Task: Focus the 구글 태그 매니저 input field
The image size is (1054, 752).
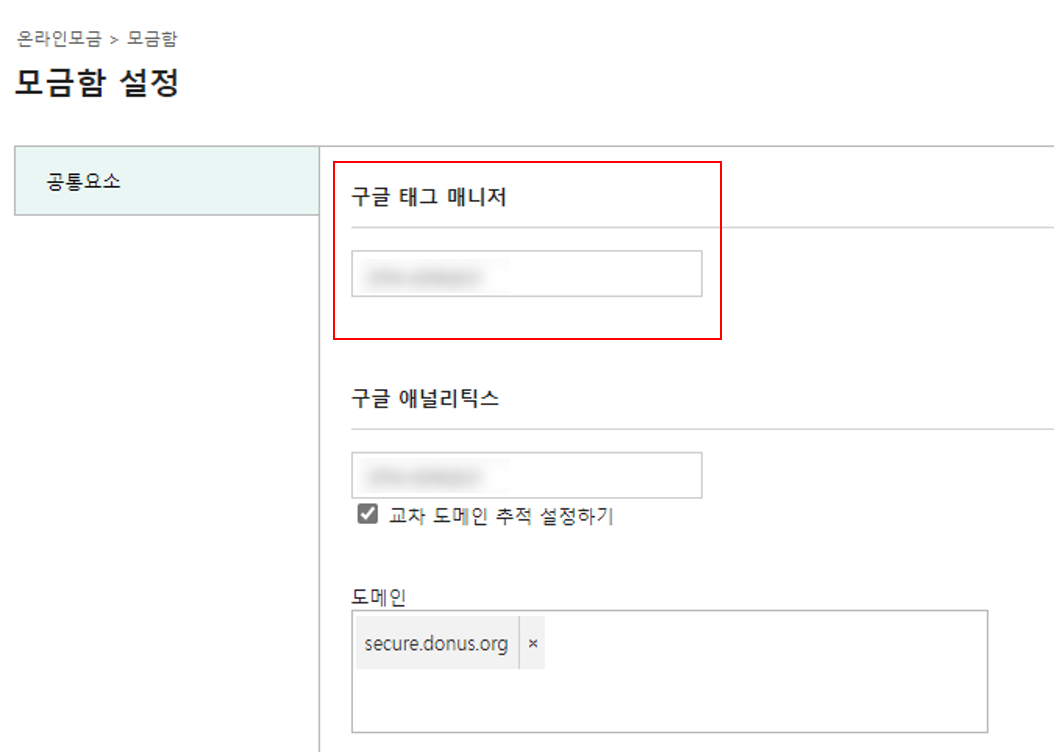Action: click(526, 274)
